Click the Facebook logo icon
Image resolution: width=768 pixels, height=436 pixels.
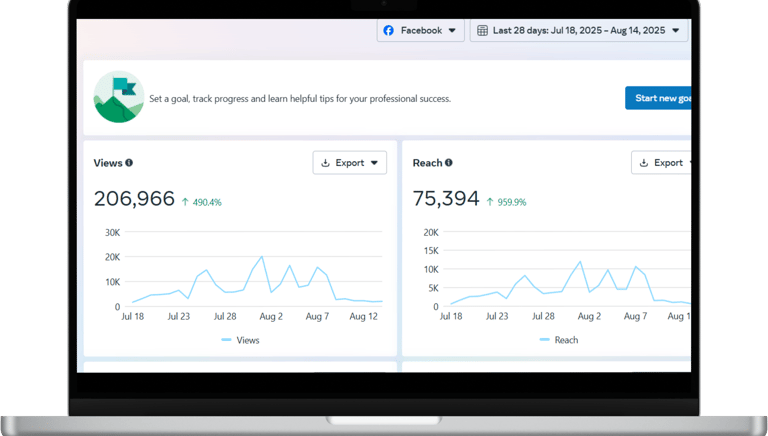click(x=388, y=30)
